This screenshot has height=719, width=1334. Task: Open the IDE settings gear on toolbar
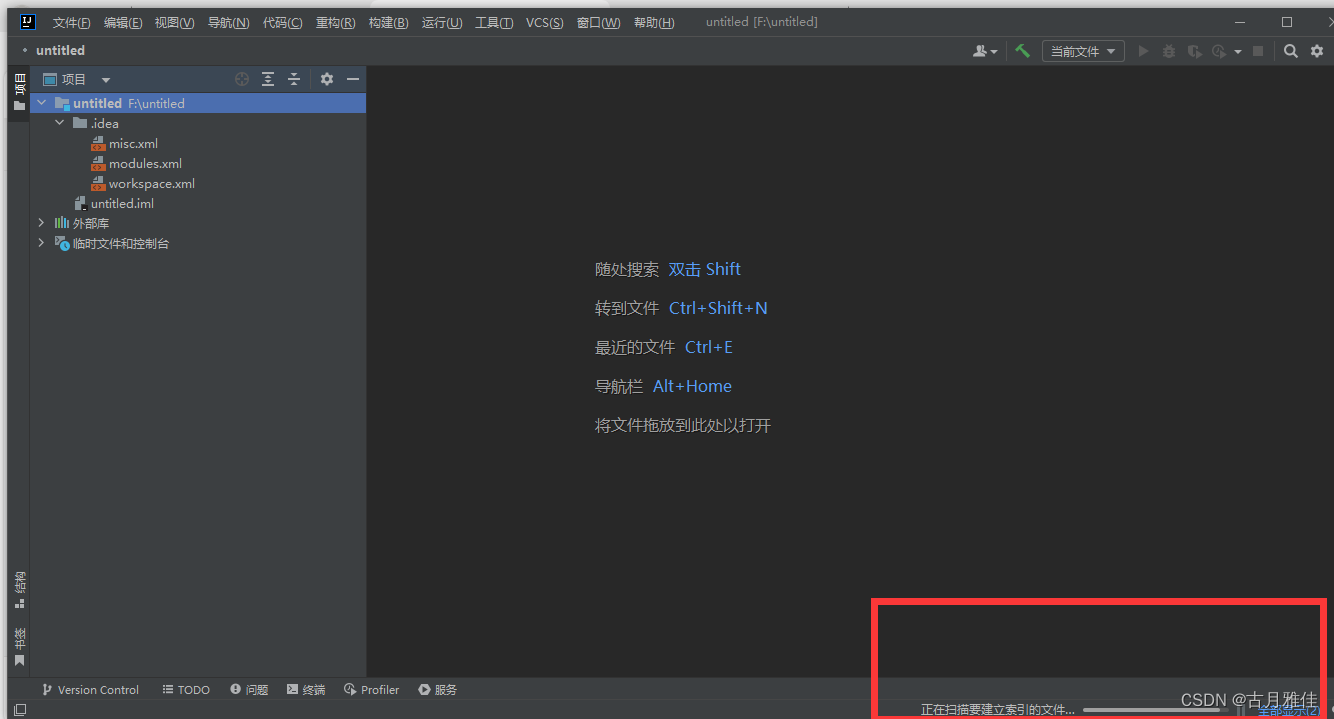coord(1316,50)
